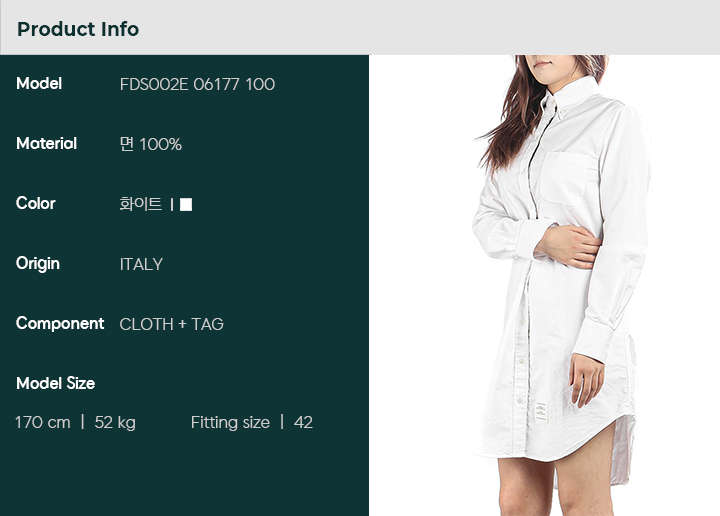Click the 화이트 color name

pos(141,204)
